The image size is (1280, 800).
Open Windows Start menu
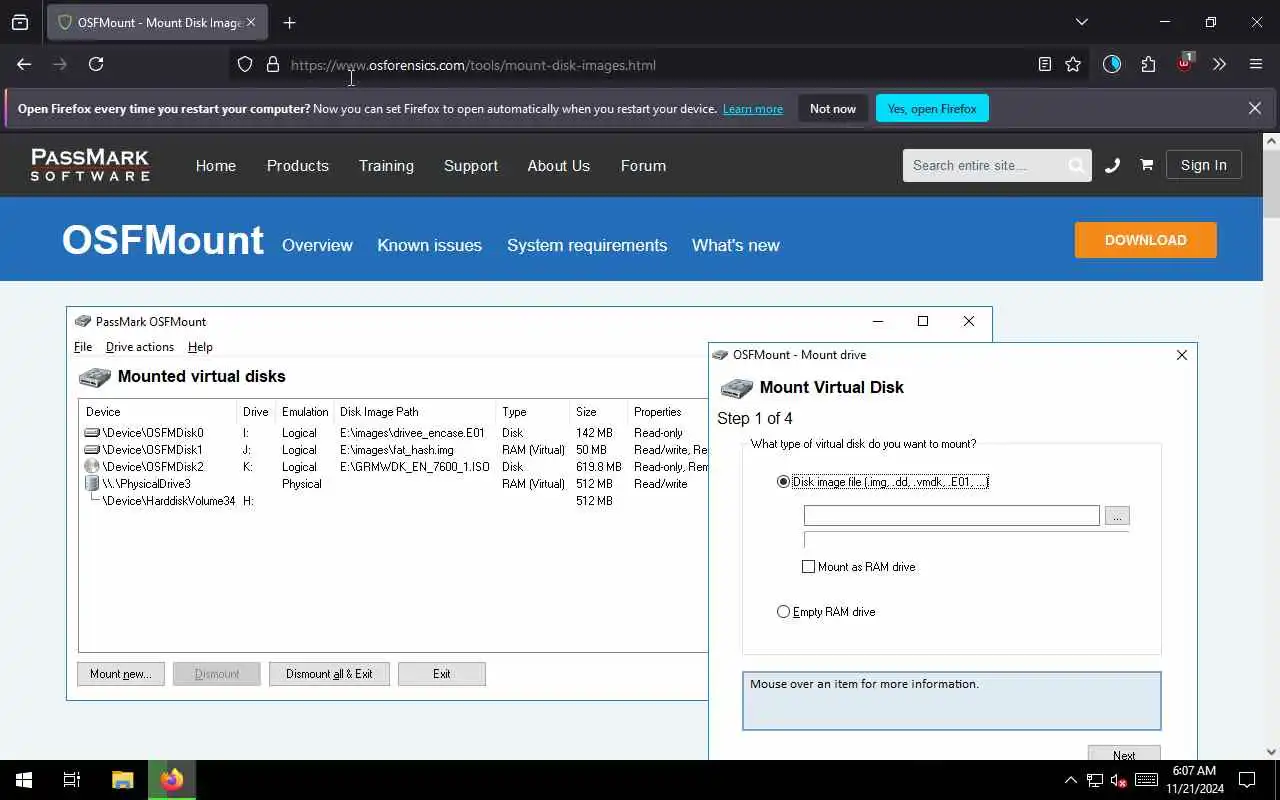click(x=24, y=780)
